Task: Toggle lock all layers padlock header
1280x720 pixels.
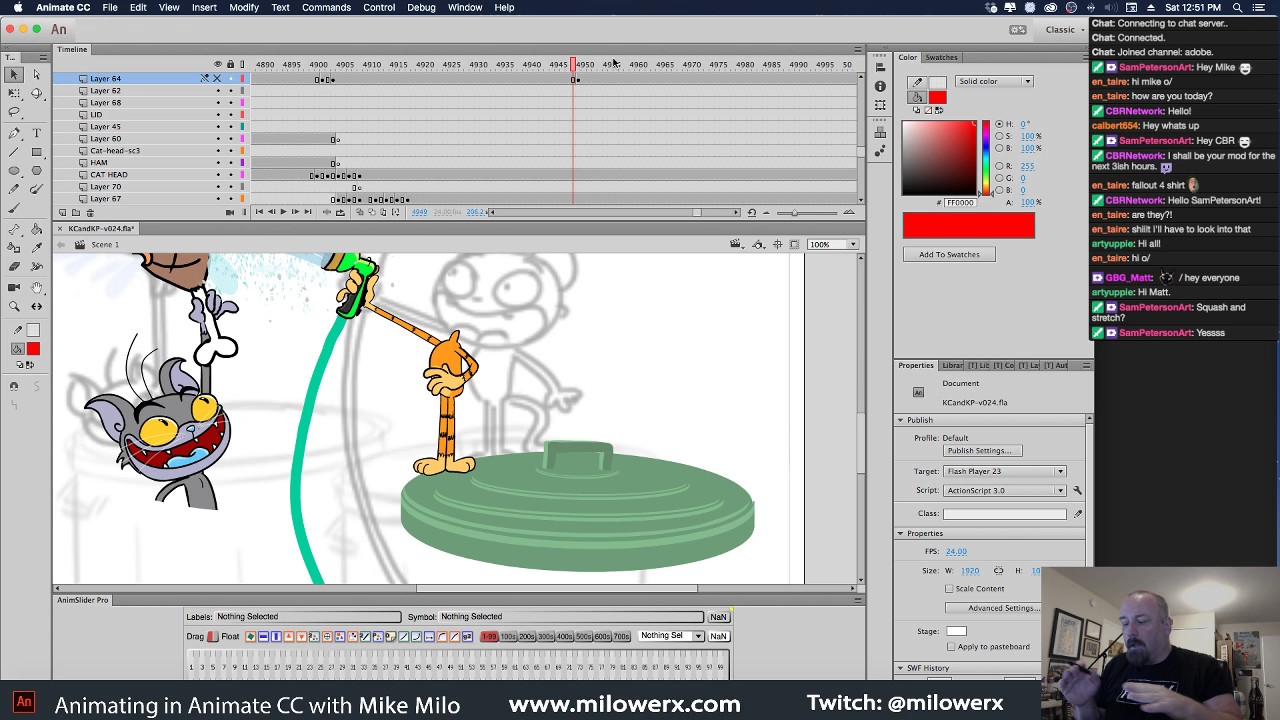Action: pos(230,64)
